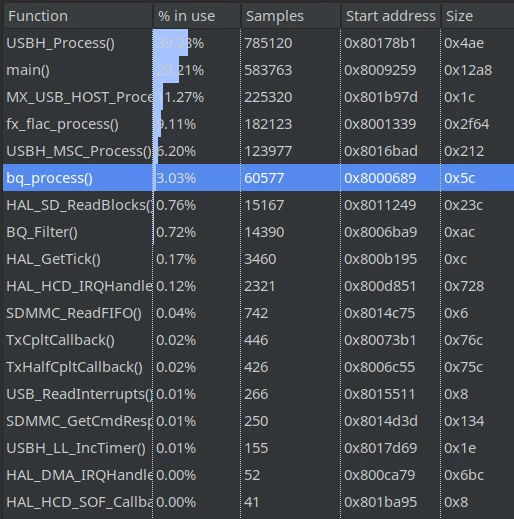The width and height of the screenshot is (514, 519).
Task: Click the size value 0x76c
Action: [x=463, y=340]
